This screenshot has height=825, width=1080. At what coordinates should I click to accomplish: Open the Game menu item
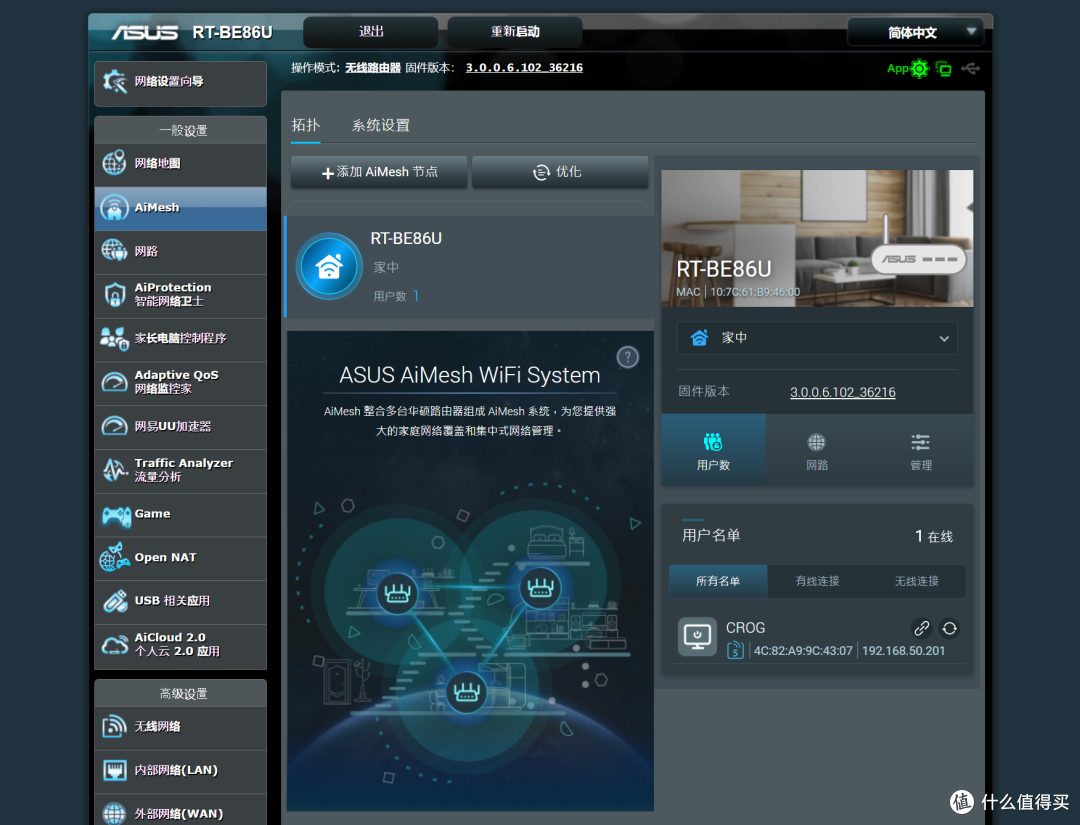(180, 514)
